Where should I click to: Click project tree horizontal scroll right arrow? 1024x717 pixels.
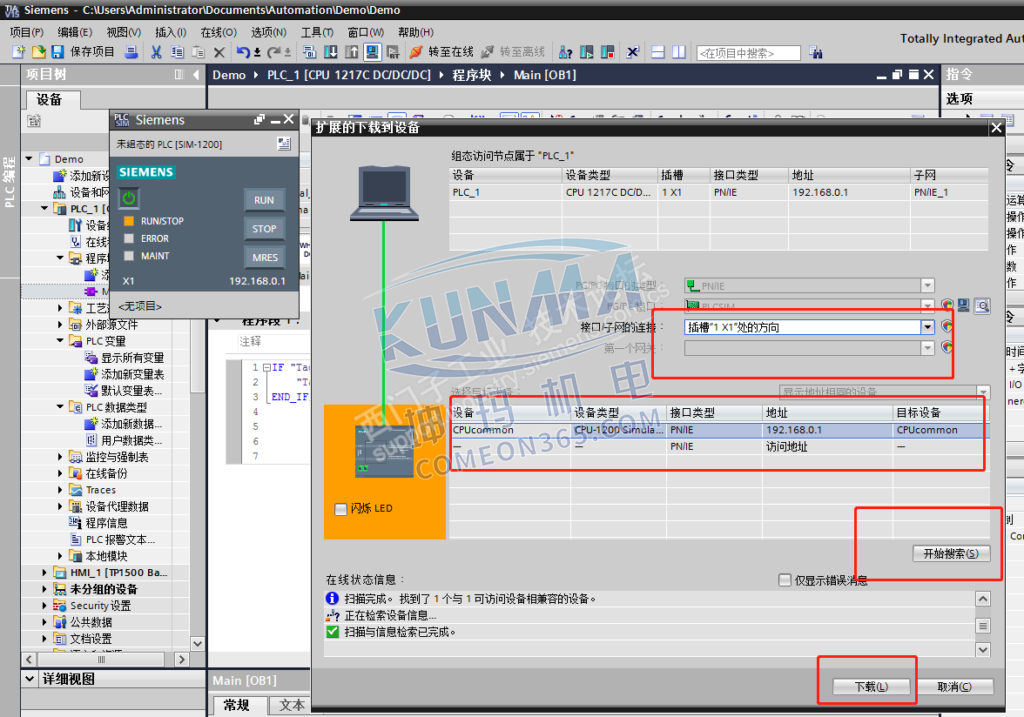[182, 660]
